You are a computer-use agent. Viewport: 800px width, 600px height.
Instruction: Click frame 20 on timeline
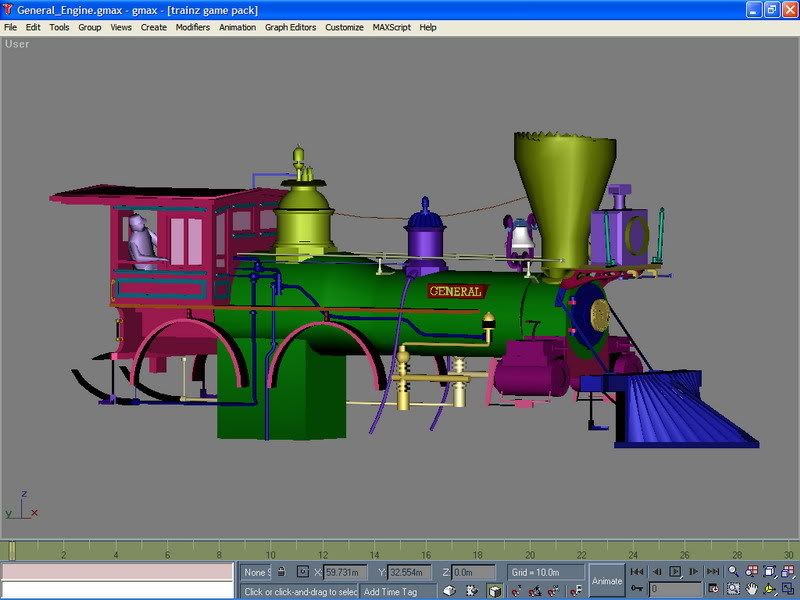click(x=530, y=555)
